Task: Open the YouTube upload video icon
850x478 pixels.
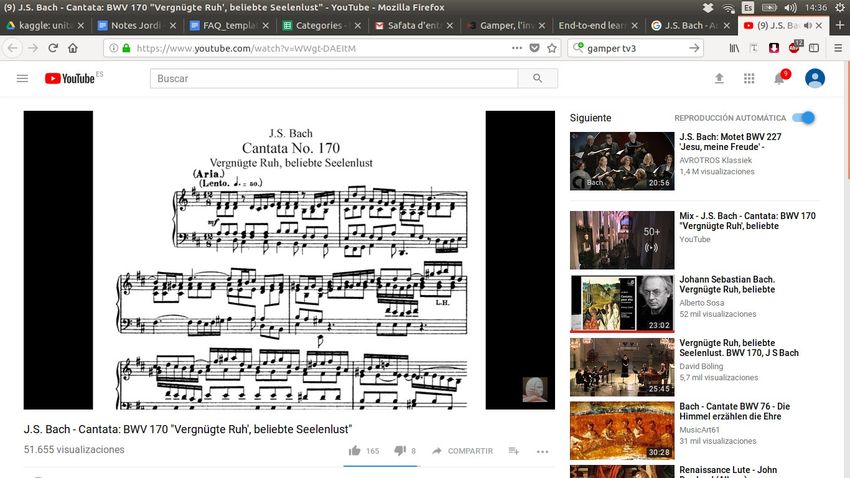Action: coord(719,79)
